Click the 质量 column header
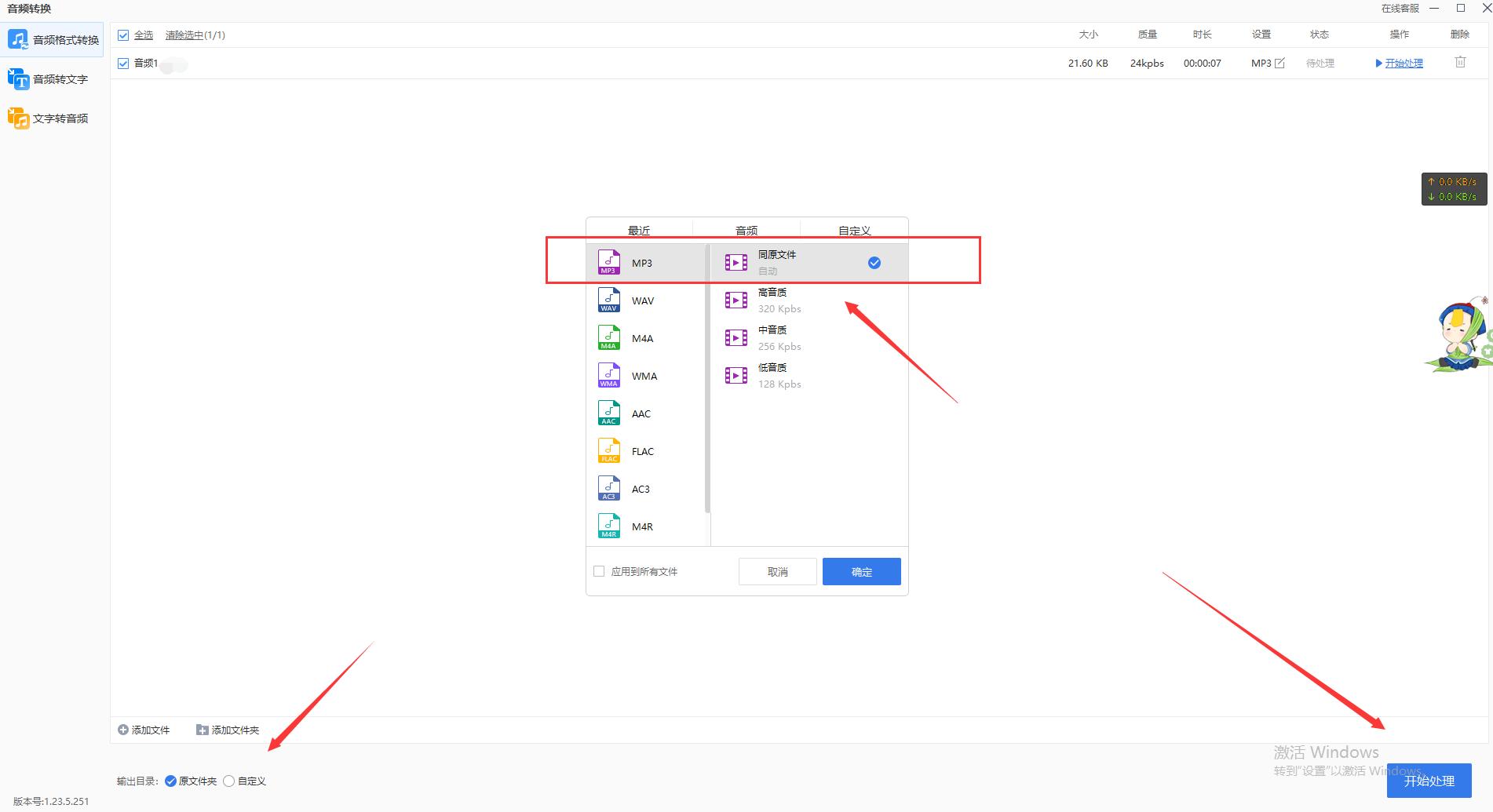 (x=1148, y=35)
